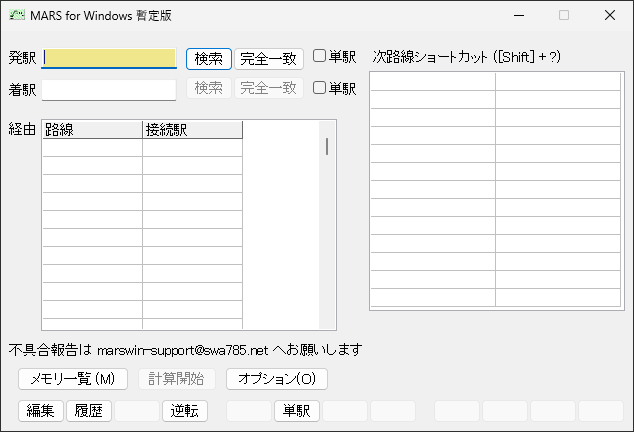Open the メモリ一覧 (M) memory list
Viewport: 634px width, 432px height.
tap(73, 379)
